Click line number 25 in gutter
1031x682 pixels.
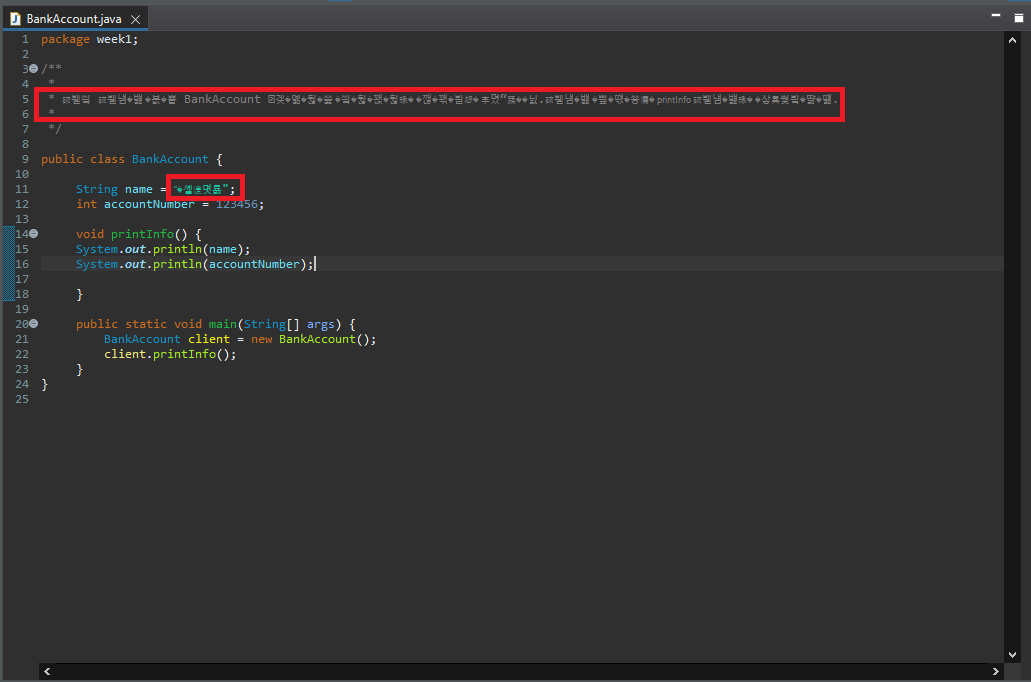click(x=22, y=399)
